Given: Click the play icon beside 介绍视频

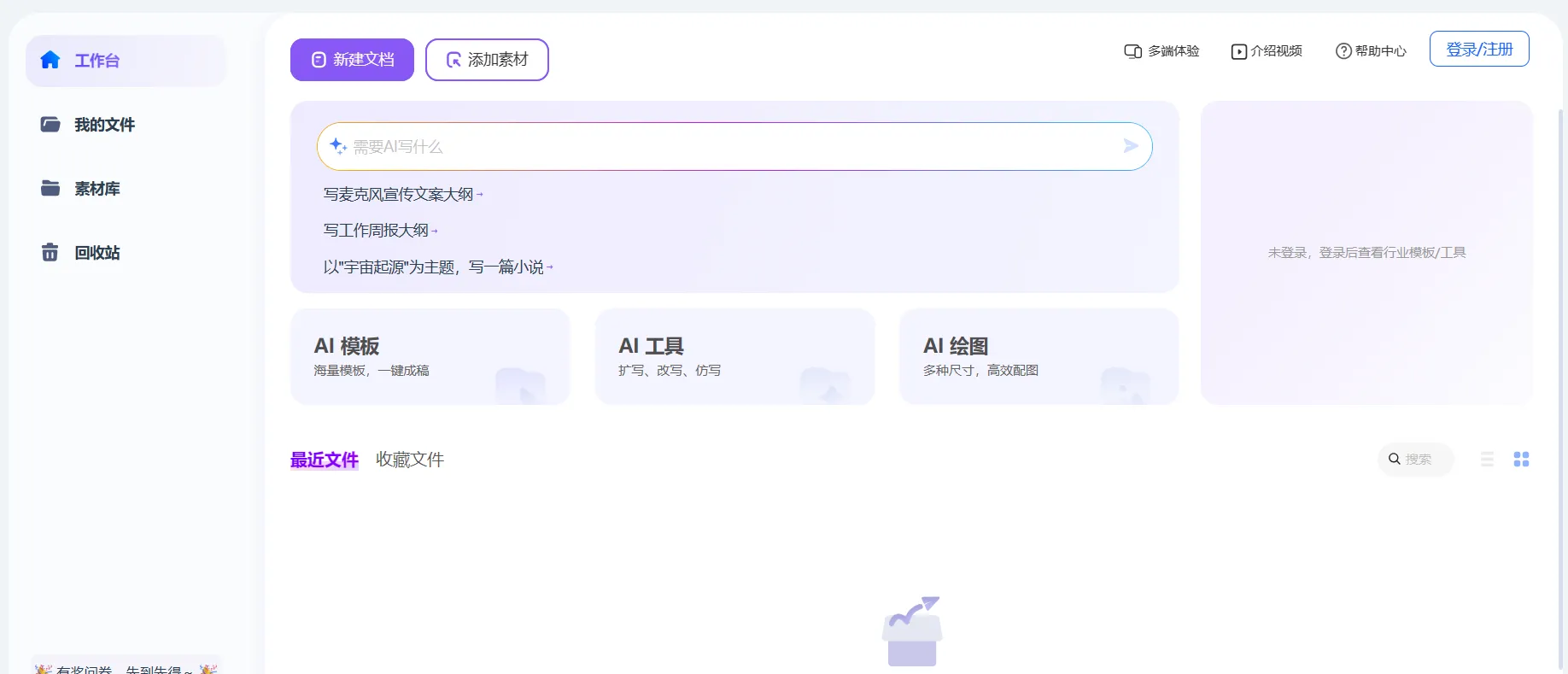Looking at the screenshot, I should (x=1238, y=51).
